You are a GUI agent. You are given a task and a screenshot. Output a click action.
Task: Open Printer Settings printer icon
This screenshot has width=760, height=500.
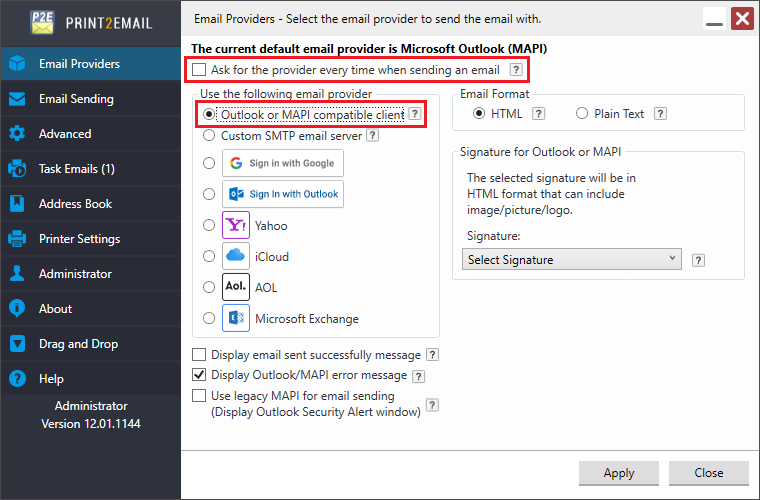(17, 239)
